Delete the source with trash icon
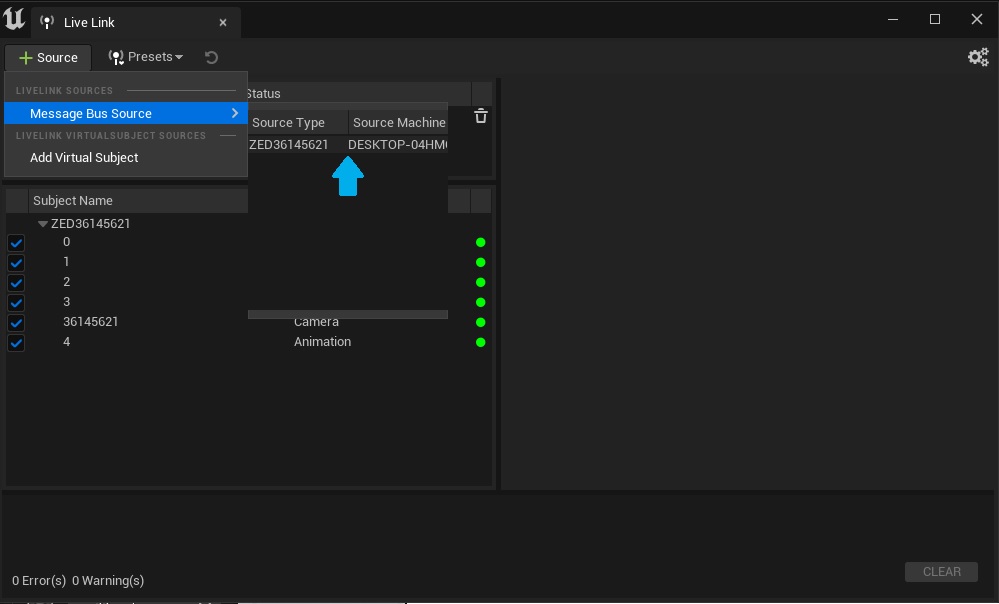 pyautogui.click(x=481, y=116)
